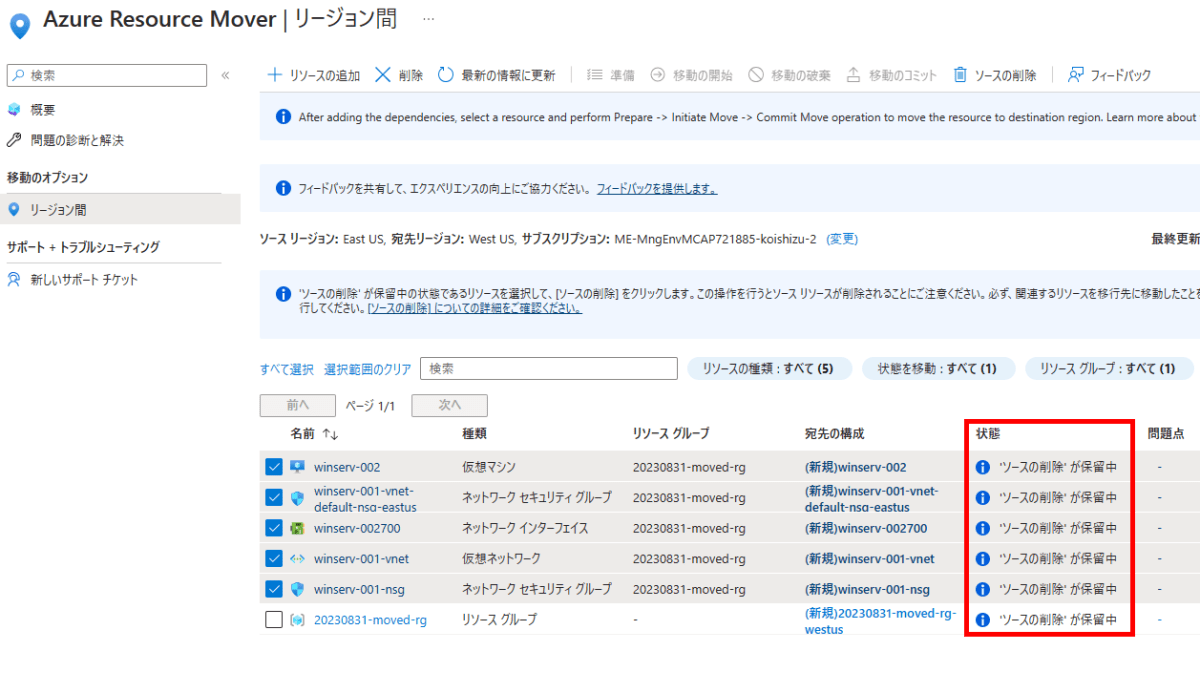Click the 前へ pagination button
The image size is (1200, 693).
[x=297, y=405]
